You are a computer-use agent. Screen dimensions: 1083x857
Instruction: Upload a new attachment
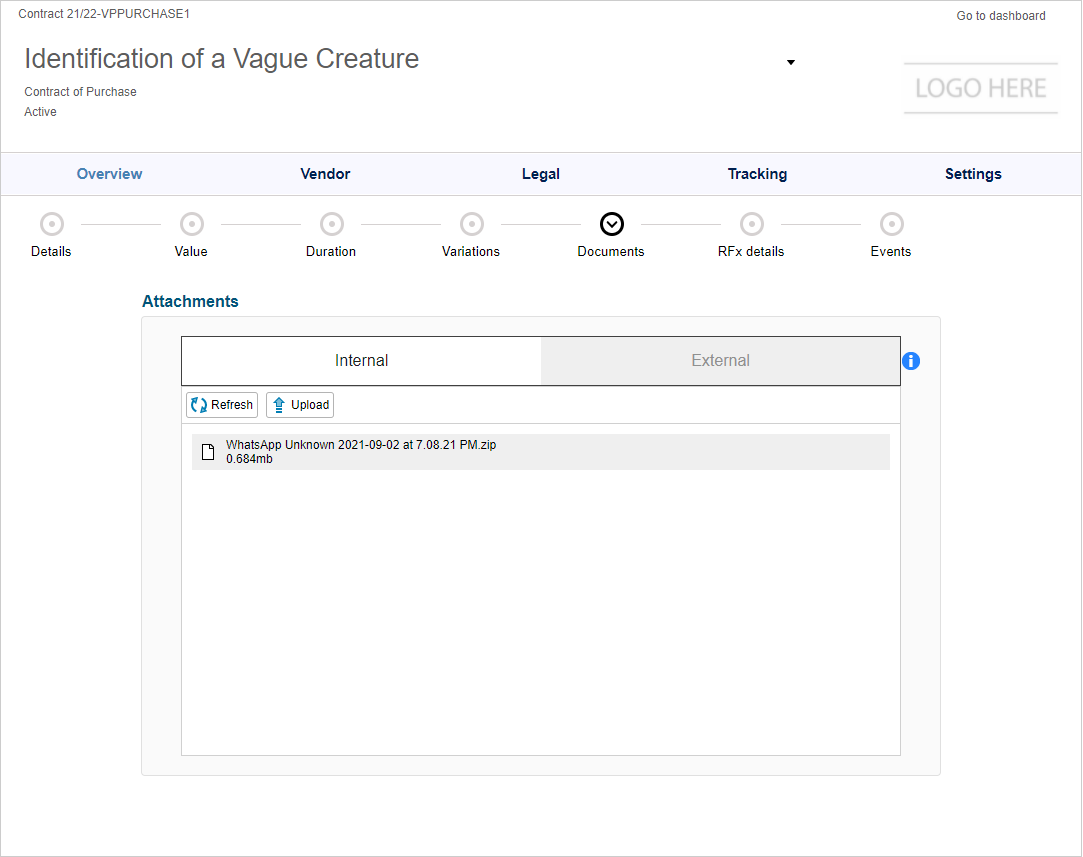click(x=300, y=405)
